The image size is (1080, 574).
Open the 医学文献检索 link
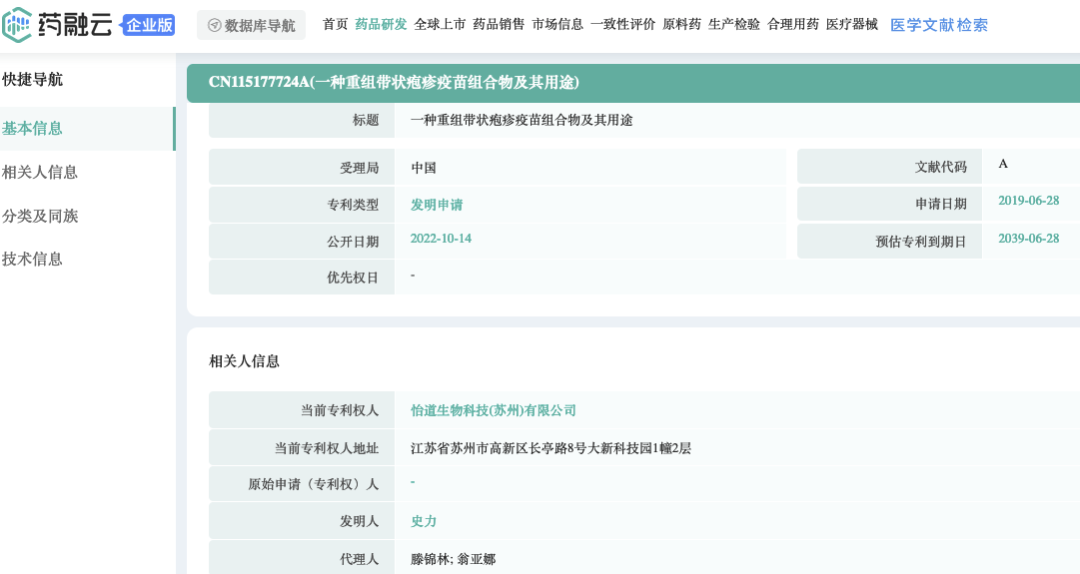coord(939,25)
